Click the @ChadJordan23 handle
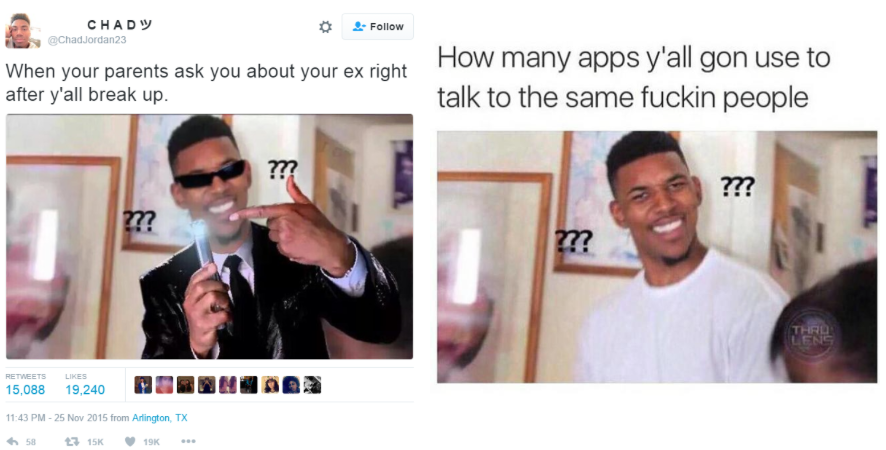 pos(87,40)
